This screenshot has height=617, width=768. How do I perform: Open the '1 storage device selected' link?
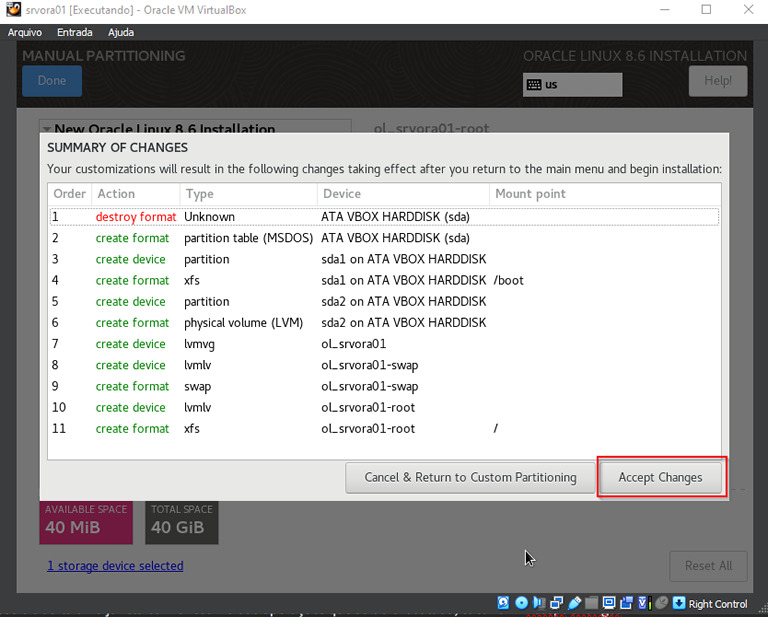[115, 566]
